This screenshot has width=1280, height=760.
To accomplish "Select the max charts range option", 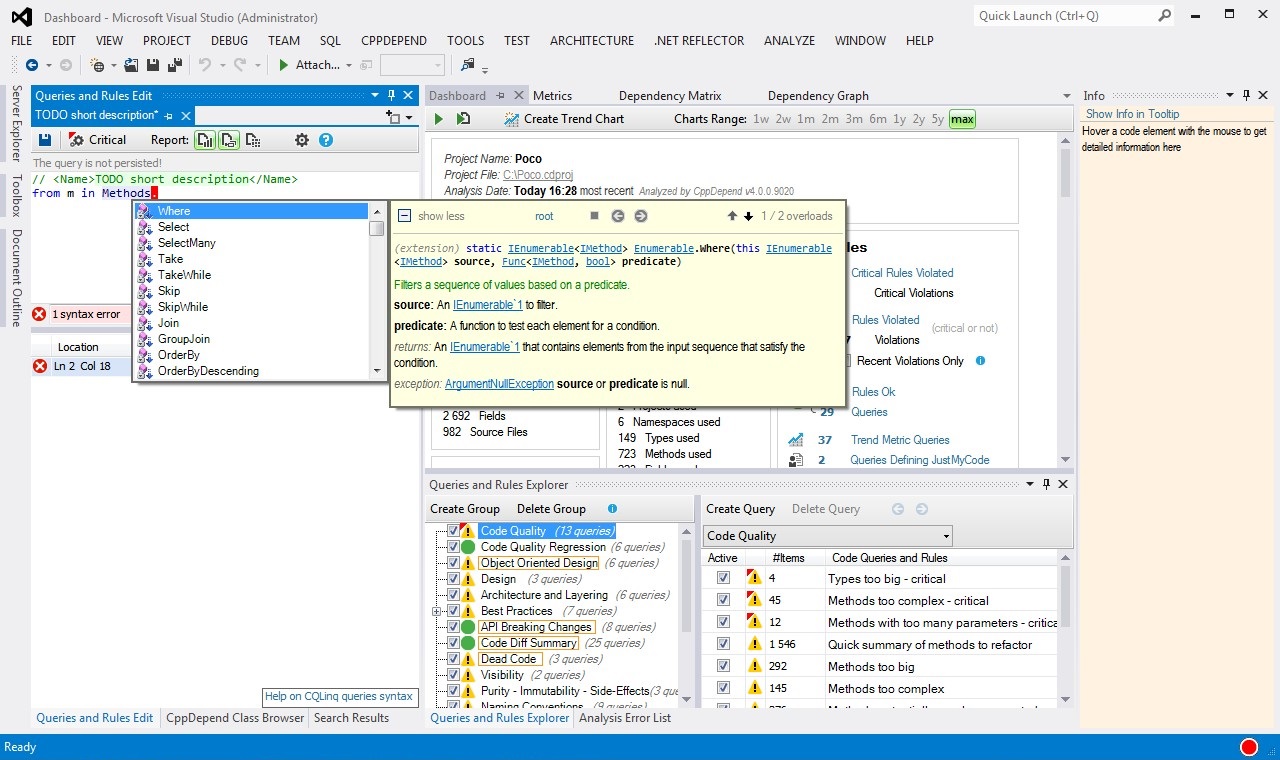I will tap(962, 119).
